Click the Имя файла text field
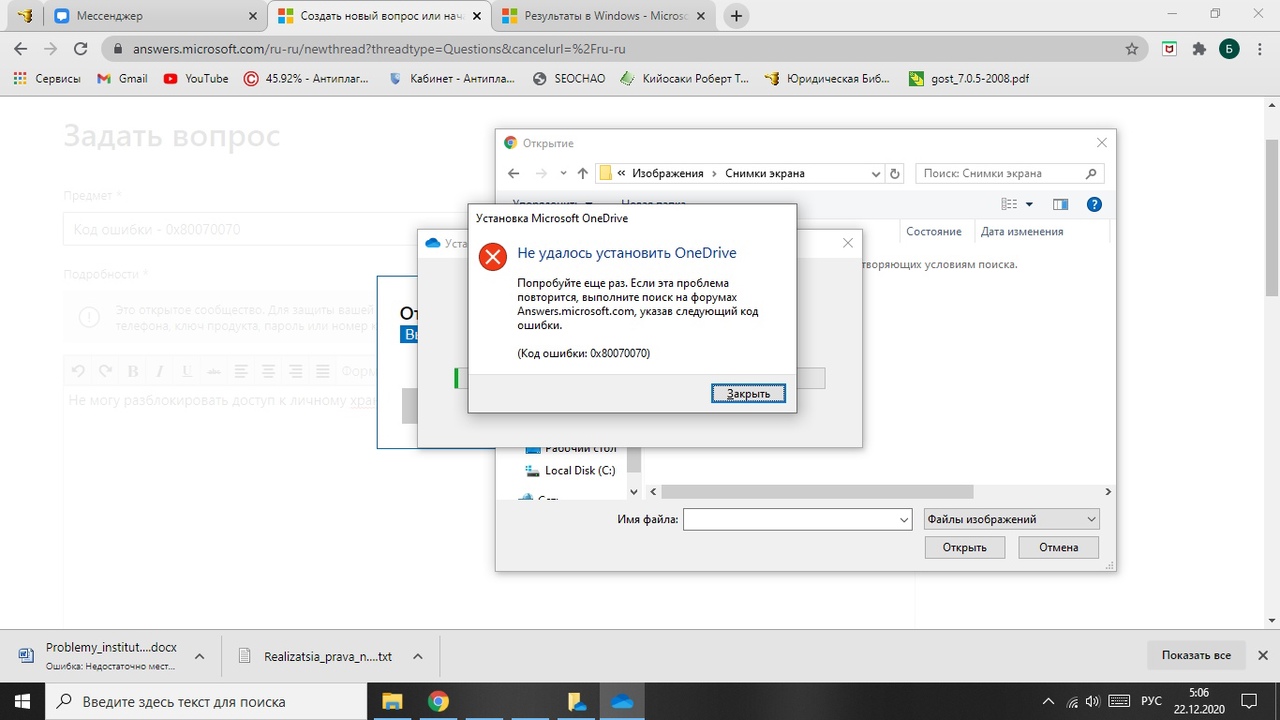This screenshot has height=720, width=1280. [x=789, y=519]
